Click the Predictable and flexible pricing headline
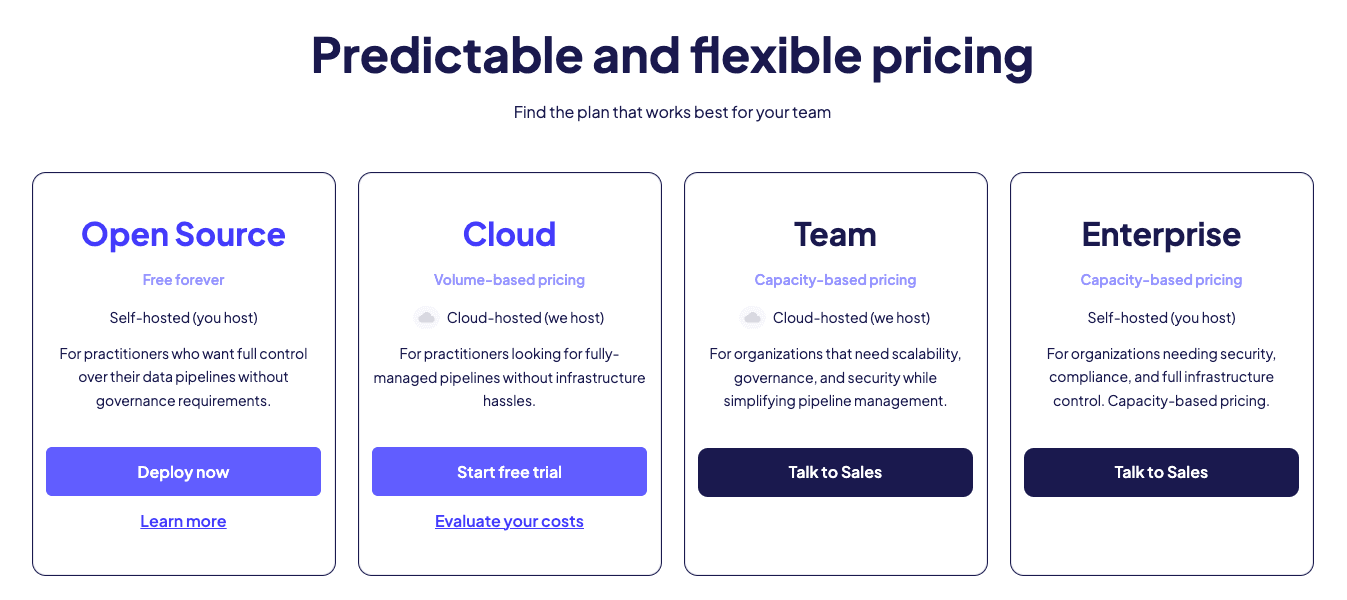1347x600 pixels. [672, 55]
